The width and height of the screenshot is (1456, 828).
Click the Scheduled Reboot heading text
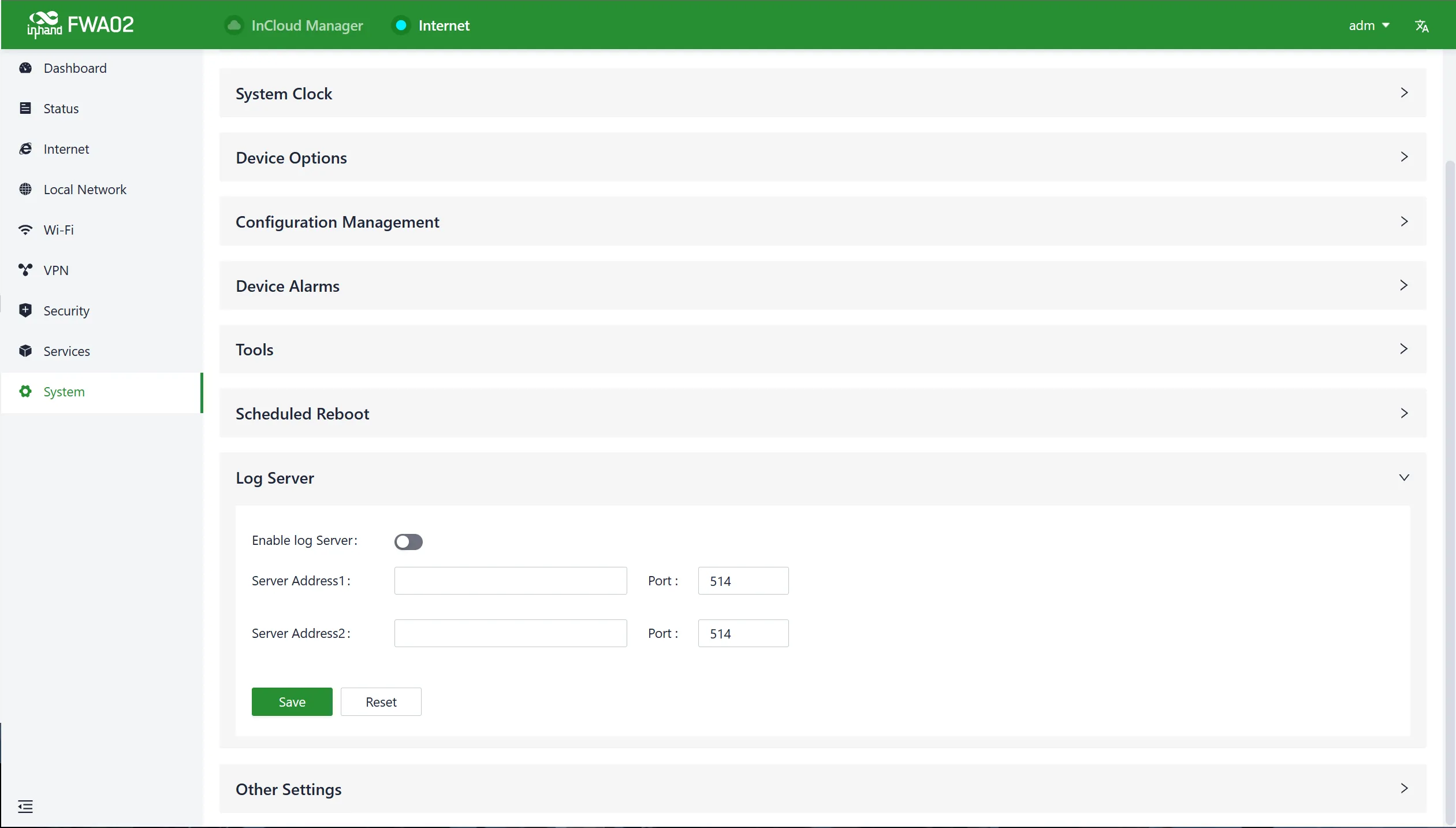point(303,414)
